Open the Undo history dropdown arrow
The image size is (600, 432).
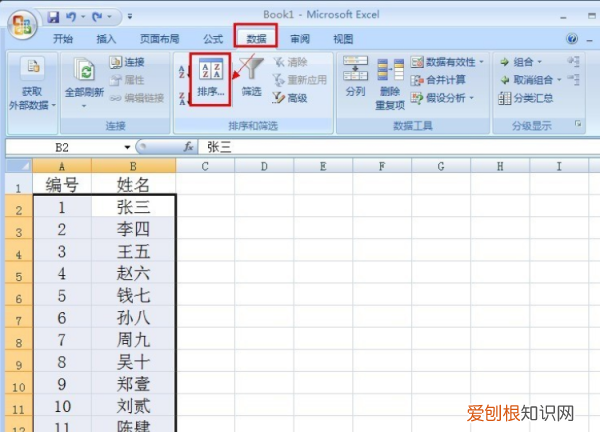click(82, 17)
